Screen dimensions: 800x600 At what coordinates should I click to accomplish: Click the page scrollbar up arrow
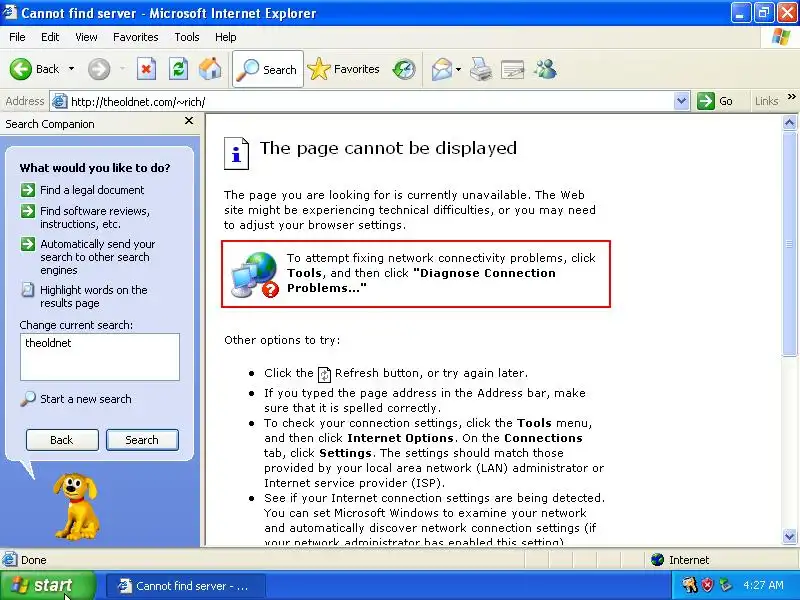789,122
